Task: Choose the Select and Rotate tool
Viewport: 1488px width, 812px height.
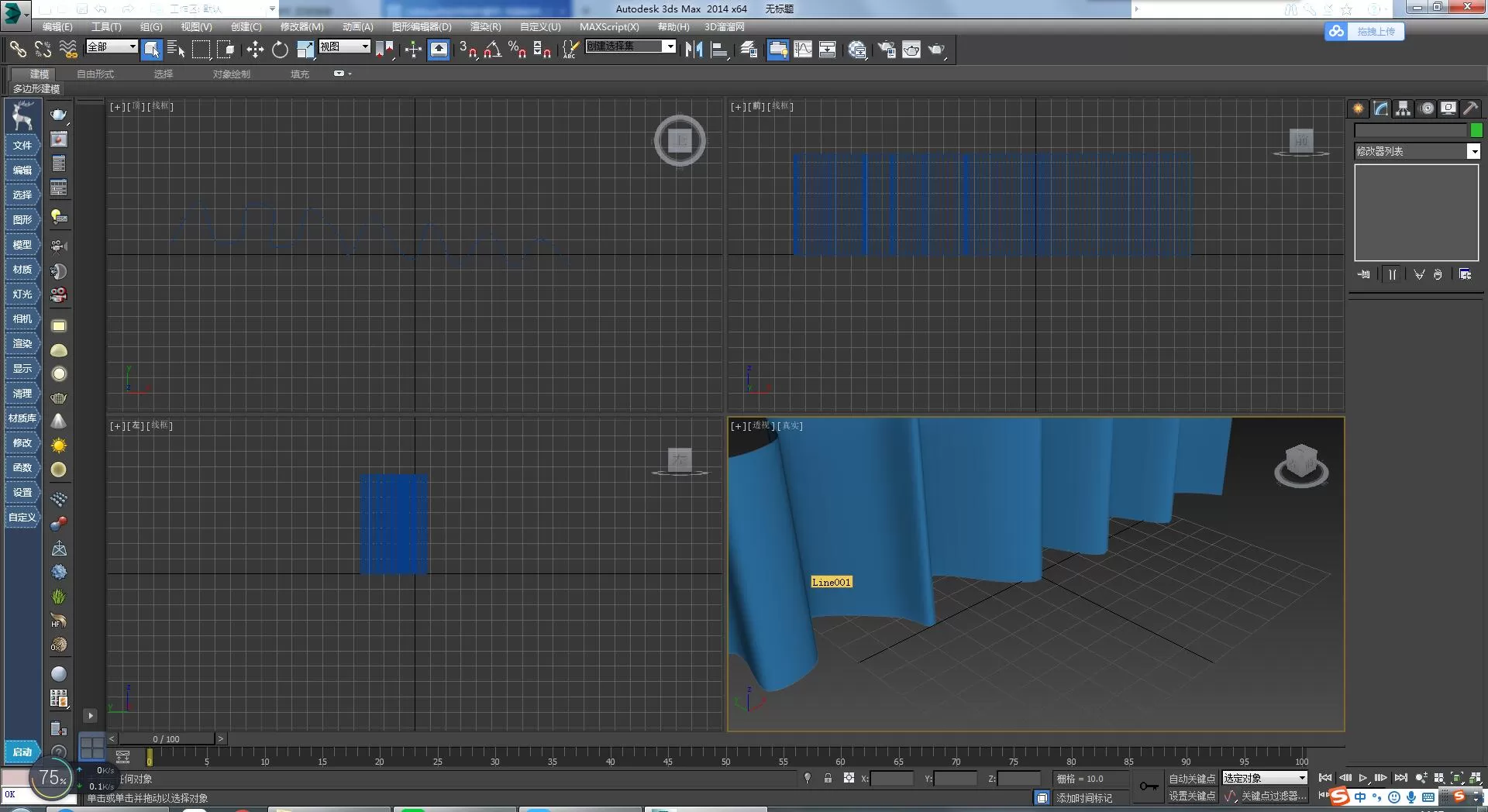Action: pos(280,50)
